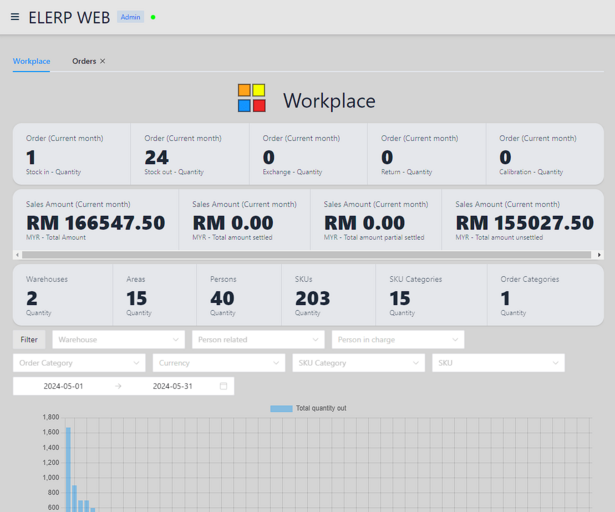Click the Workplace colored squares logo
Viewport: 615px width, 512px height.
tap(252, 98)
